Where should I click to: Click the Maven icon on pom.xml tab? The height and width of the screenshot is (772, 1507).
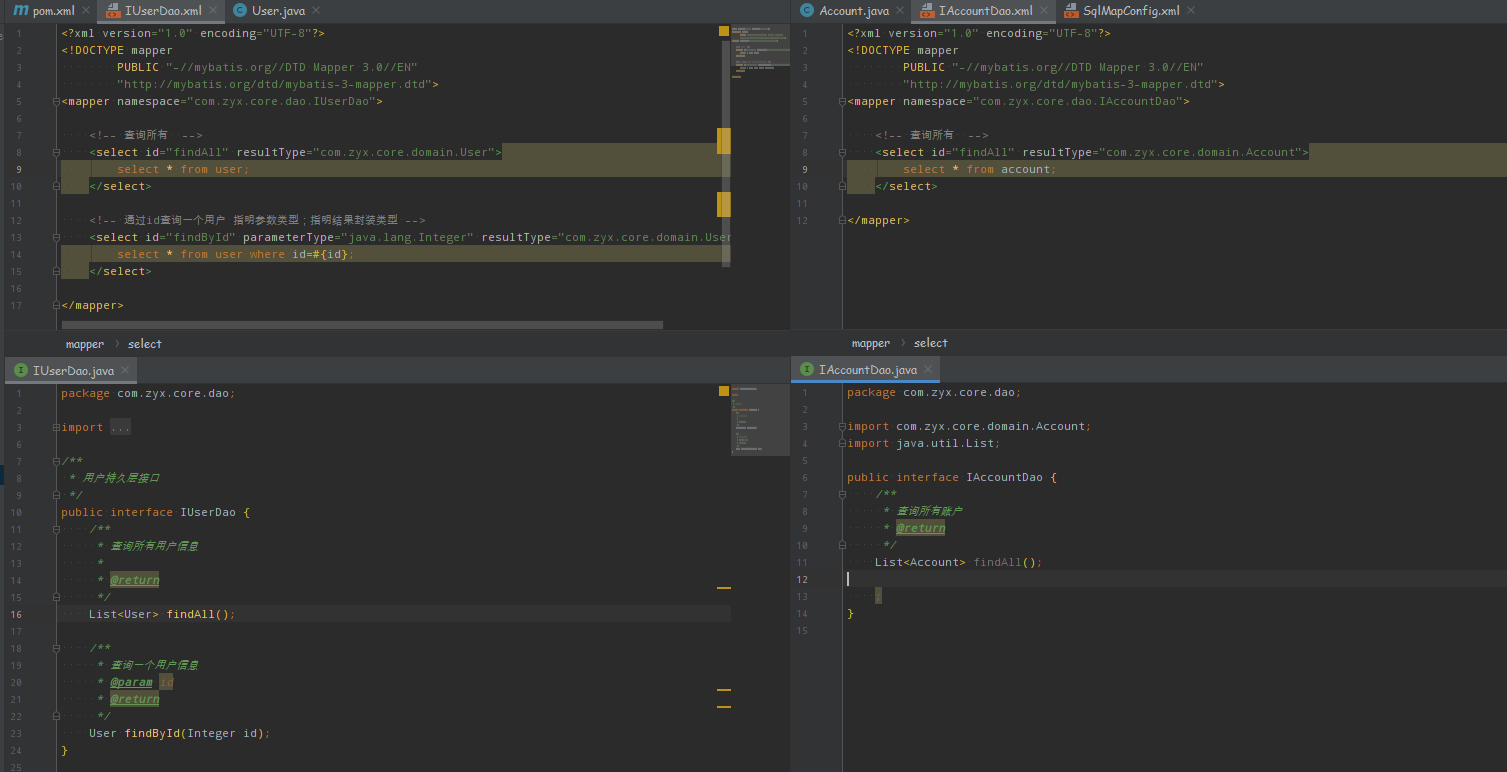(x=20, y=11)
